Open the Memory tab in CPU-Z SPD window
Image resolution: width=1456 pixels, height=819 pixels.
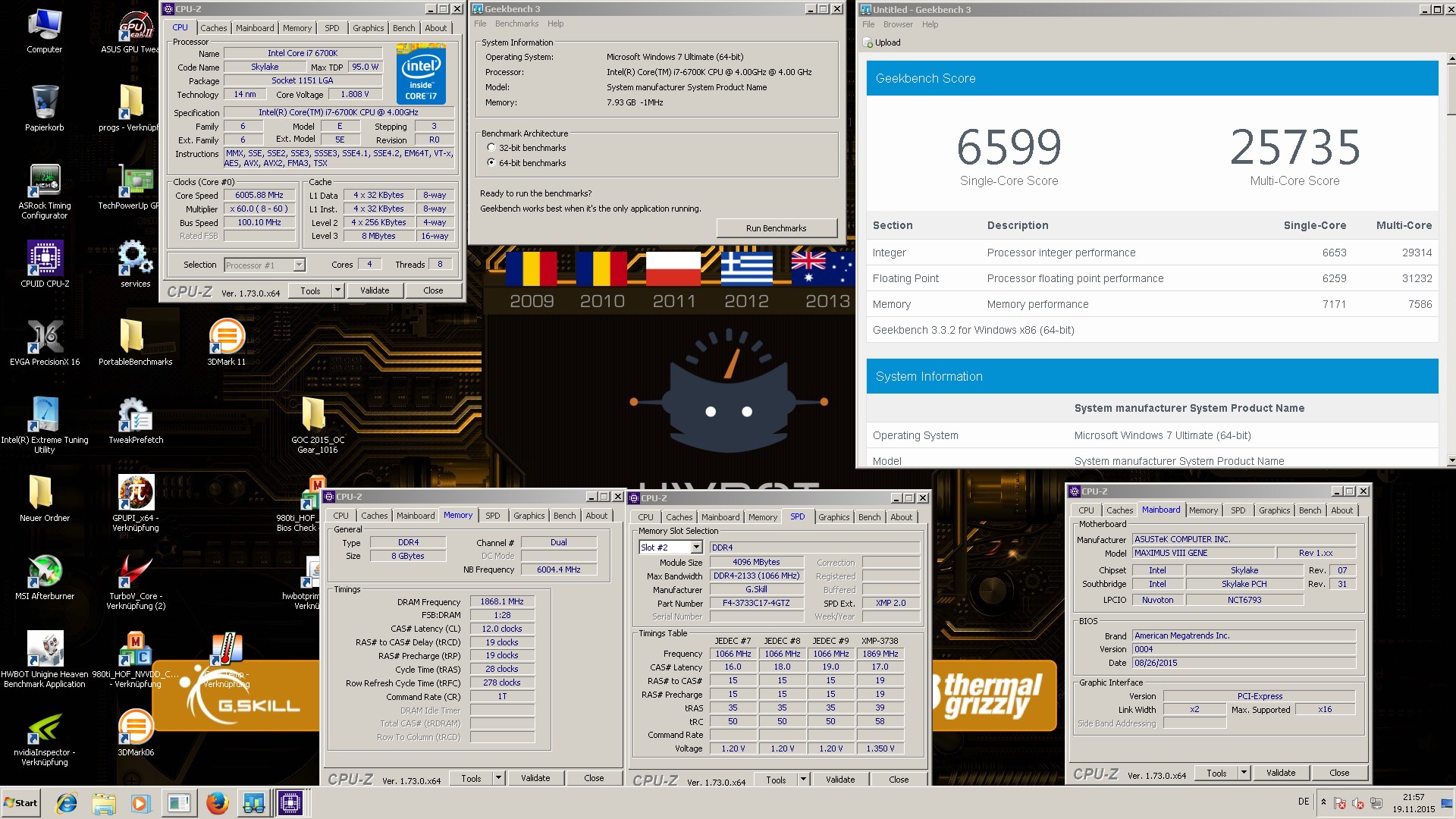(762, 517)
